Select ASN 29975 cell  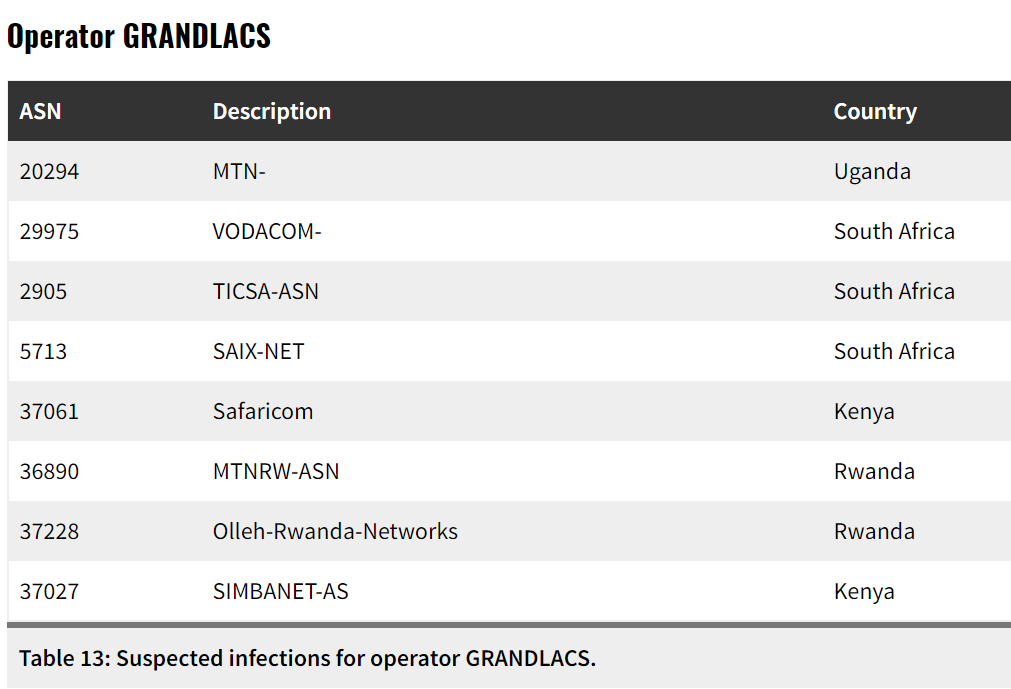(x=49, y=231)
